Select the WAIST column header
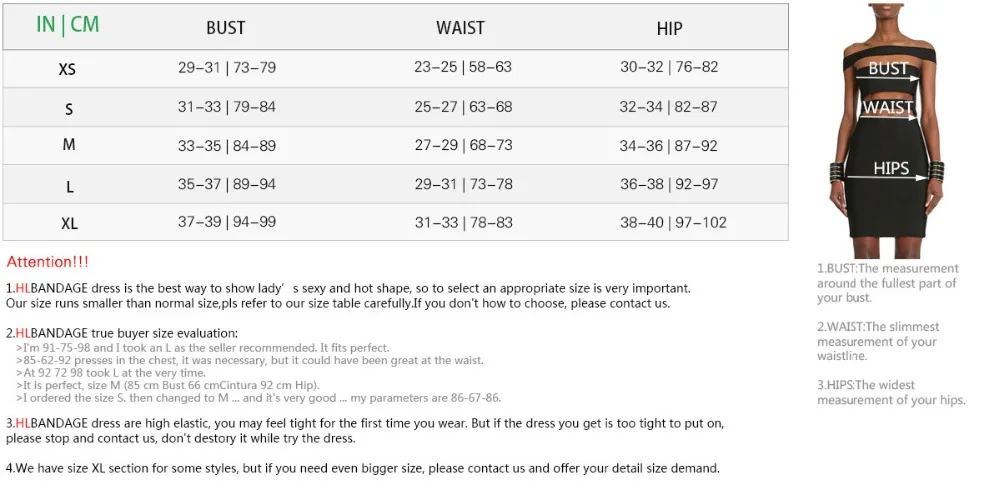This screenshot has width=1000, height=500. point(460,28)
